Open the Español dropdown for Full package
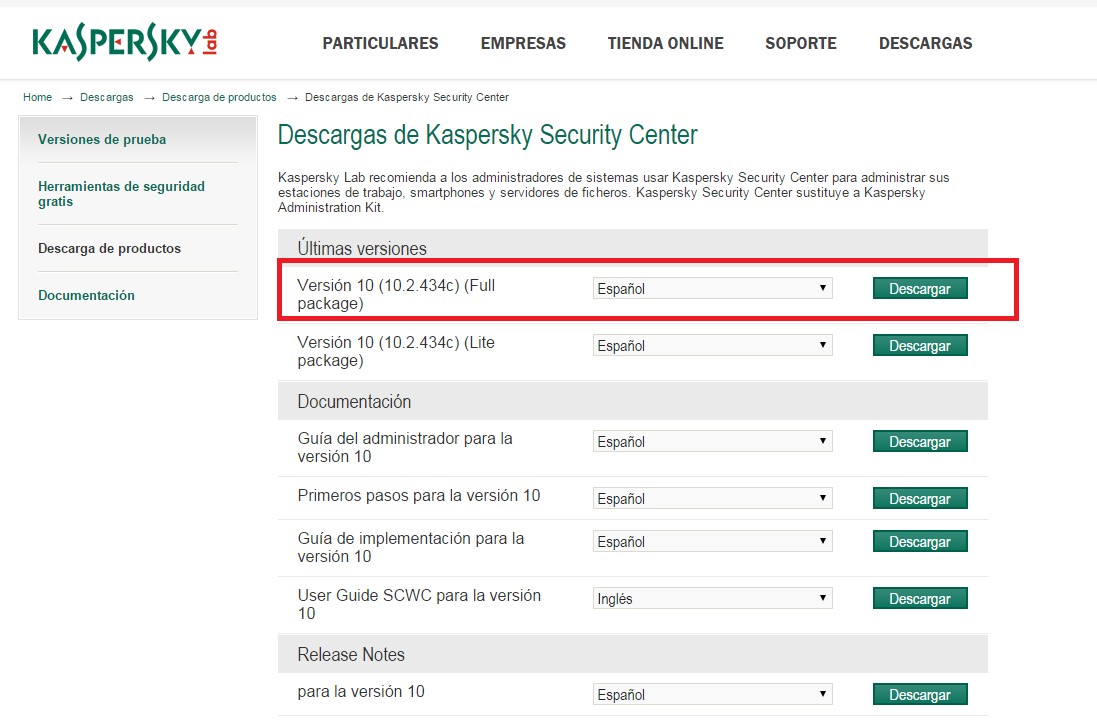The width and height of the screenshot is (1097, 726). point(712,288)
